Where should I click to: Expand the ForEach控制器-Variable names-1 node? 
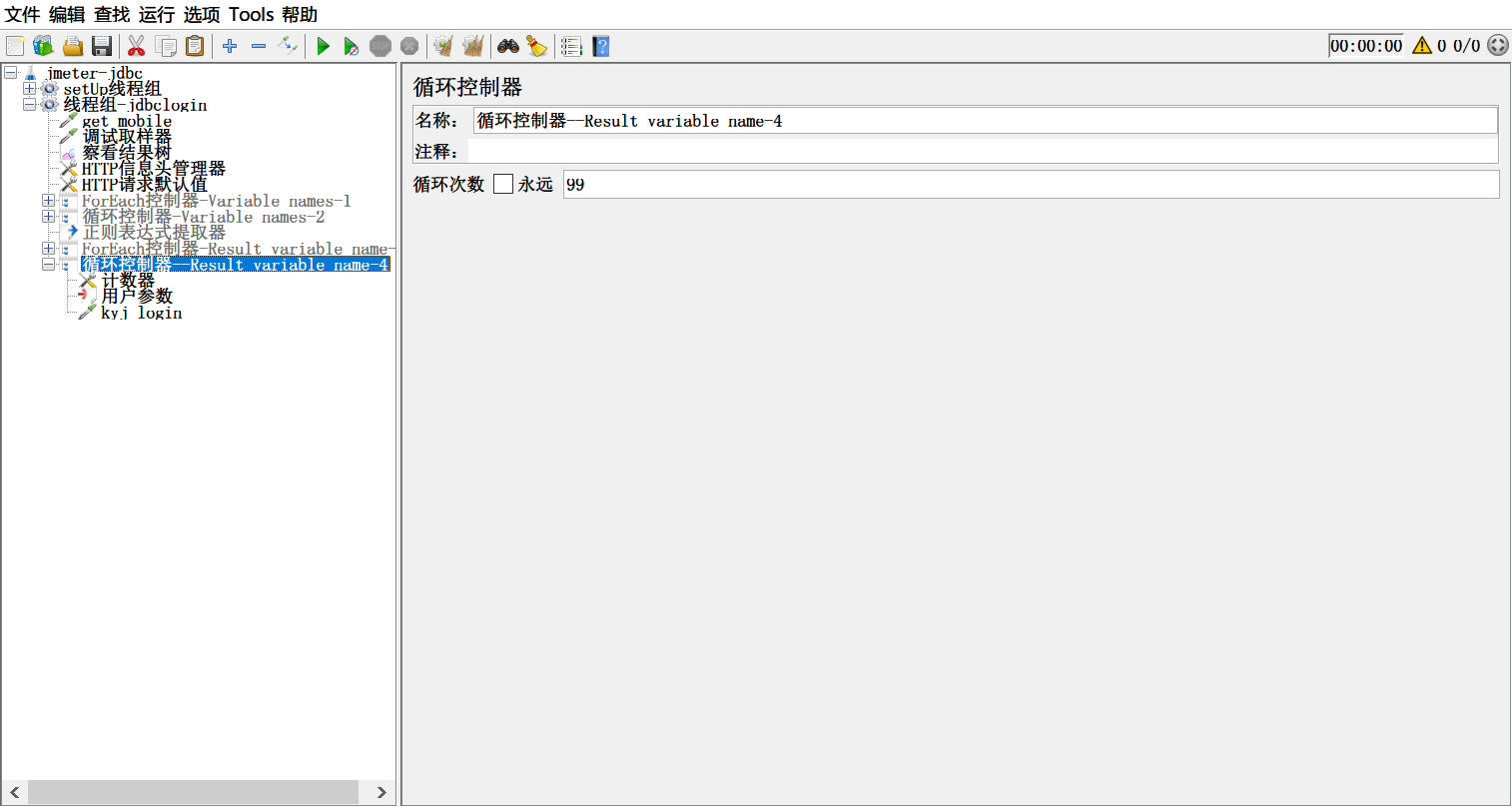coord(48,201)
